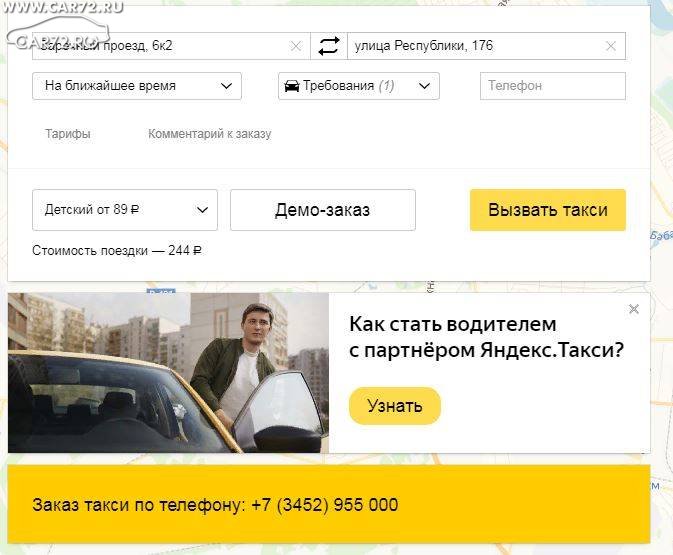The height and width of the screenshot is (555, 673).
Task: Click inside the destination address field
Action: click(476, 46)
